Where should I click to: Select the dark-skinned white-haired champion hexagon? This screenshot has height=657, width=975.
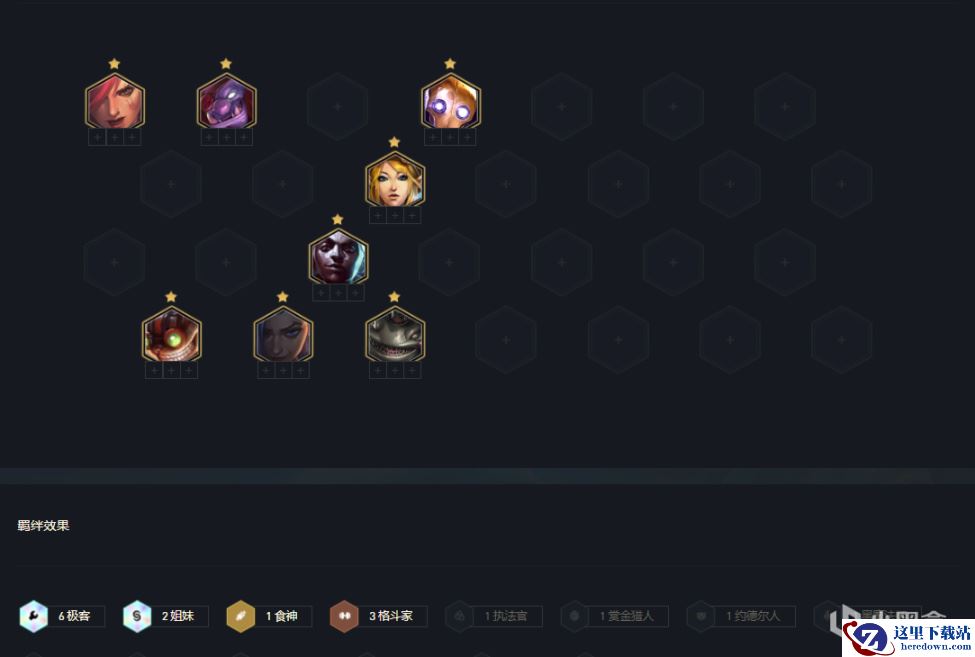coord(338,257)
